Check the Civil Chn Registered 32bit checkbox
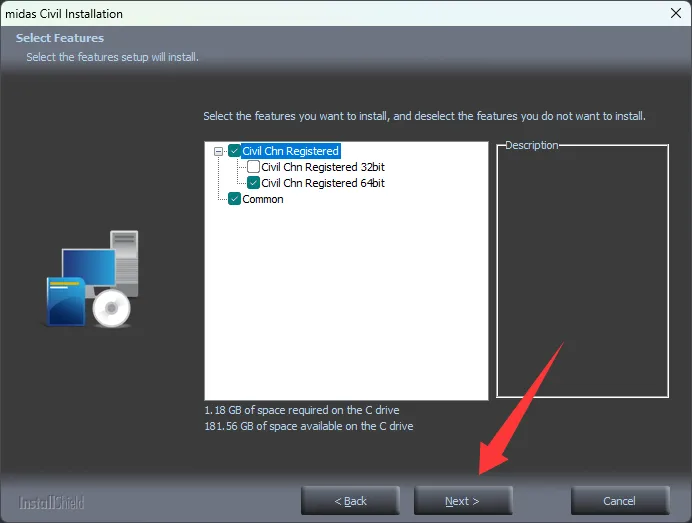692x523 pixels. (253, 167)
